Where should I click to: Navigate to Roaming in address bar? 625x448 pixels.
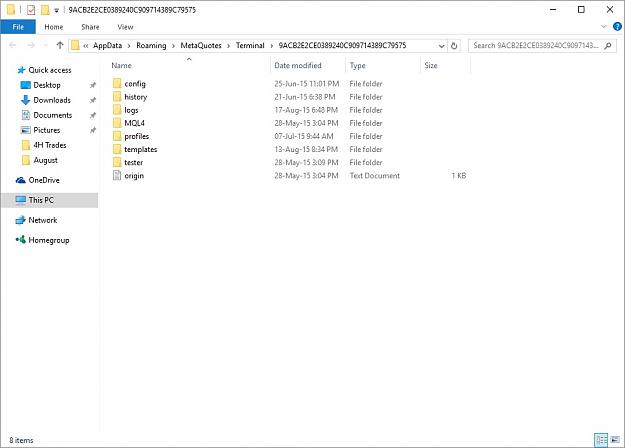(151, 45)
